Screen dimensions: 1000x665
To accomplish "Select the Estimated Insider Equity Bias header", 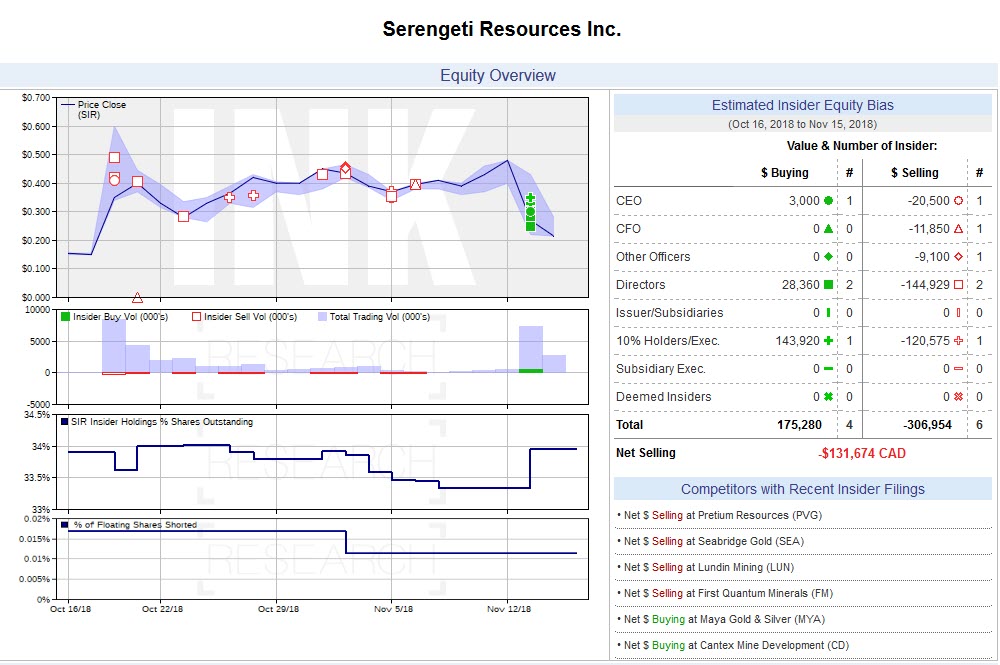I will coord(803,105).
